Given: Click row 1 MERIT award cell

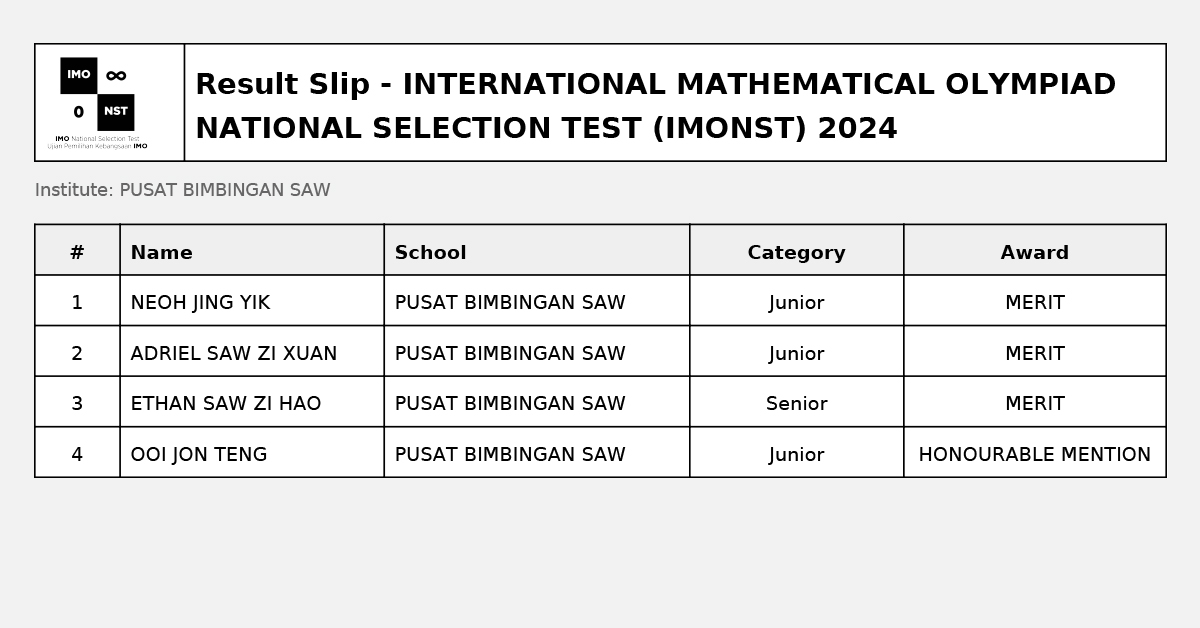Looking at the screenshot, I should 1034,303.
